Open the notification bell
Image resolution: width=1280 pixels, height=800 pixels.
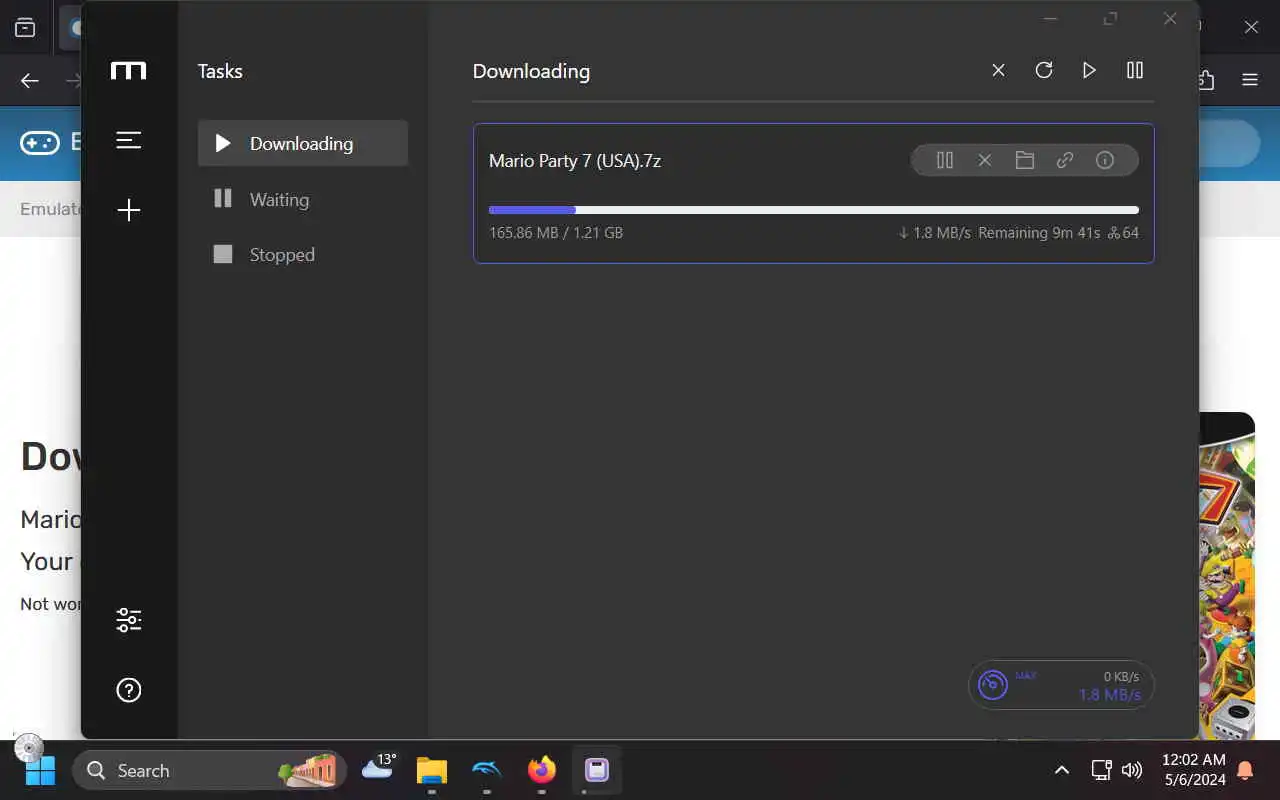pyautogui.click(x=1245, y=770)
